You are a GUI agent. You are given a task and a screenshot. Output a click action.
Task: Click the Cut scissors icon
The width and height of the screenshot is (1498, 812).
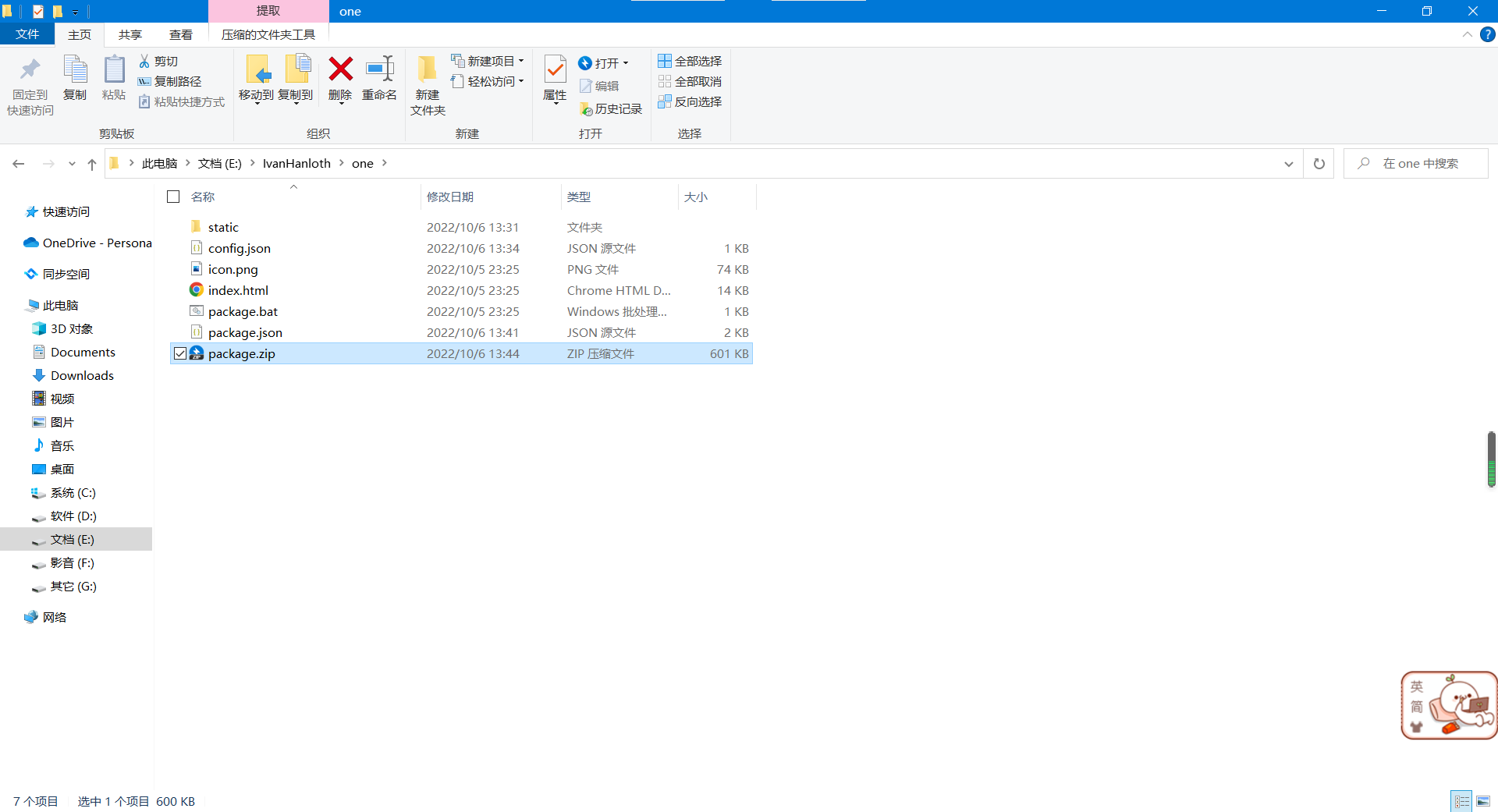pos(144,61)
